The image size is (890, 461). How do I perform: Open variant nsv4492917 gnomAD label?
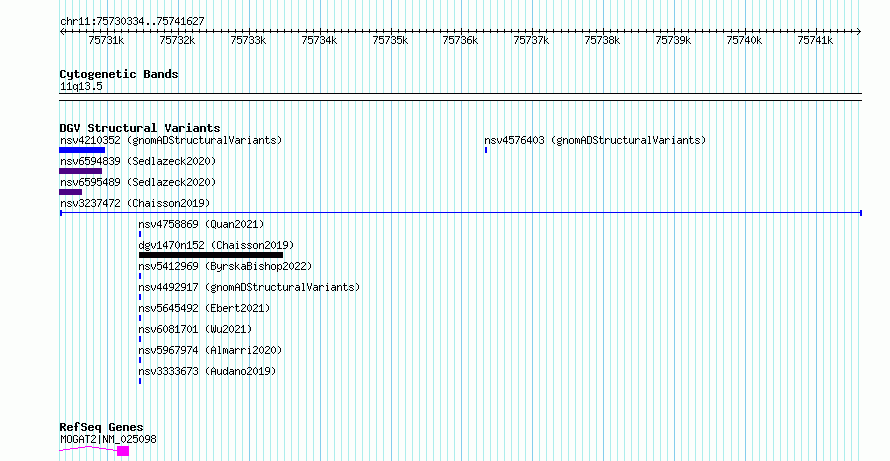(x=249, y=287)
